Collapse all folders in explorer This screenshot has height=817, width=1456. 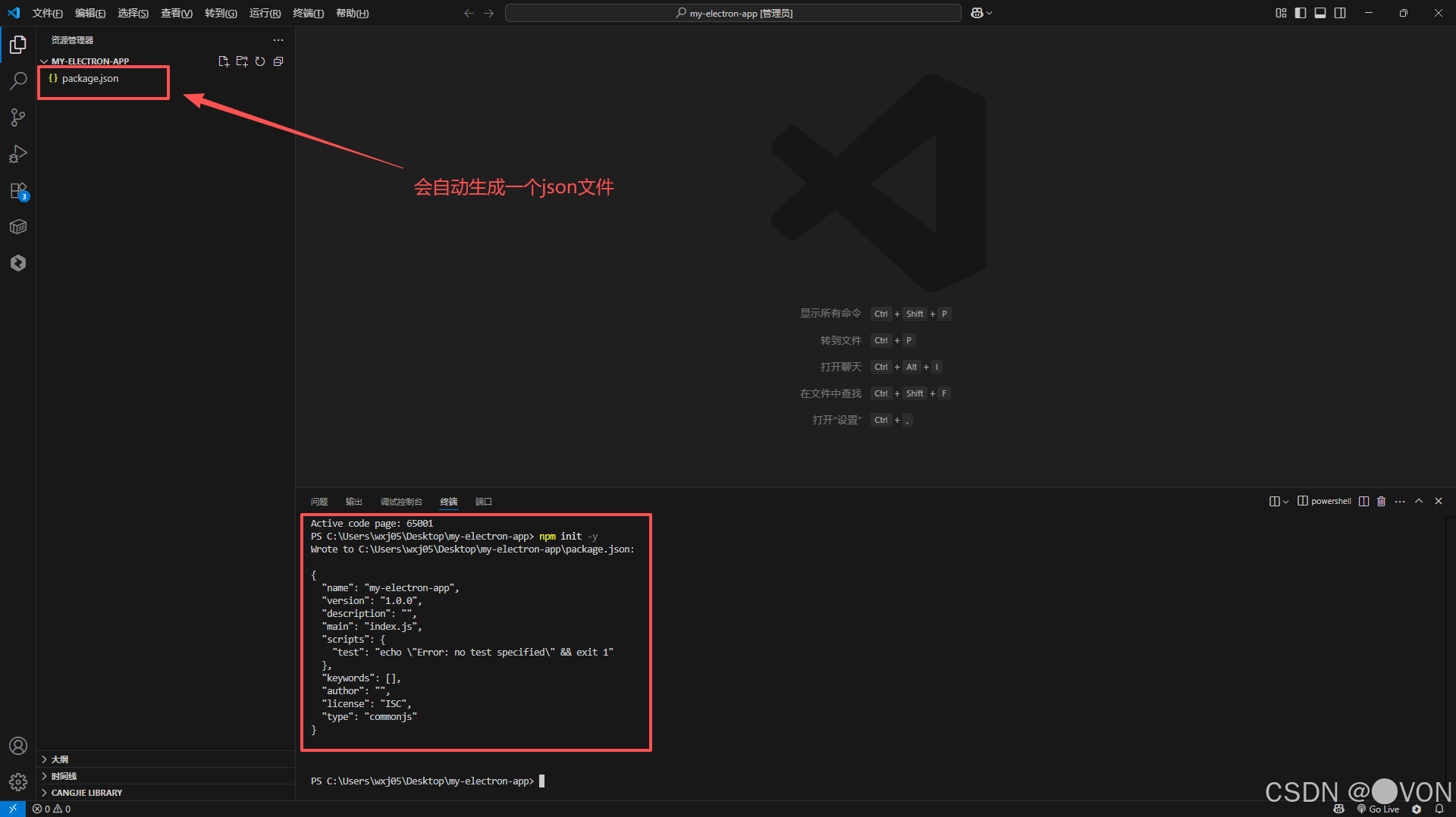coord(278,61)
